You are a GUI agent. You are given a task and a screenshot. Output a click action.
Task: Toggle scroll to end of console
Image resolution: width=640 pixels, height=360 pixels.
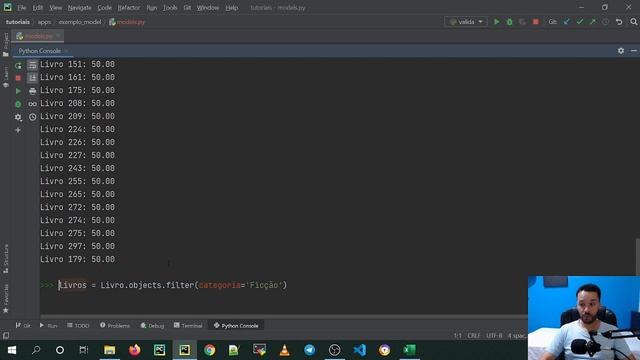[32, 78]
